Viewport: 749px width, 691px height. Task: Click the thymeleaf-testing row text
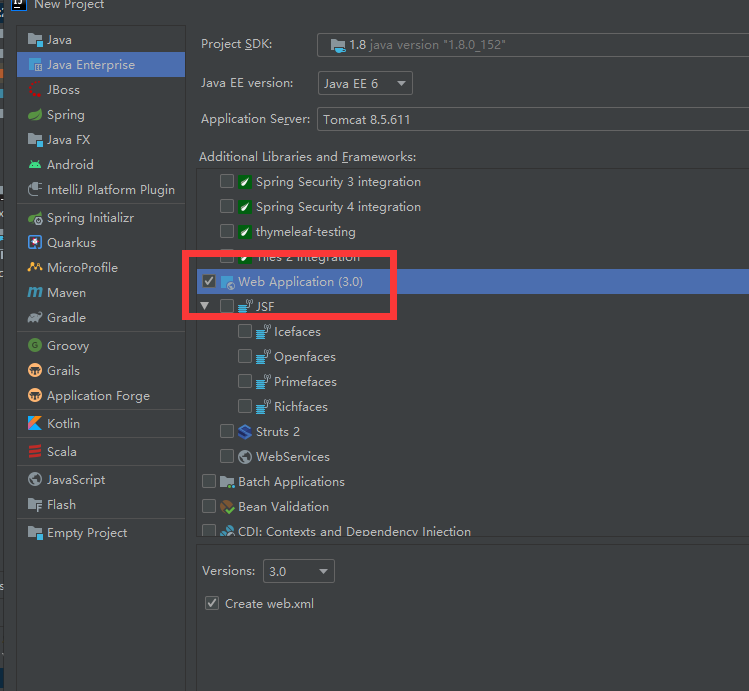pos(306,232)
